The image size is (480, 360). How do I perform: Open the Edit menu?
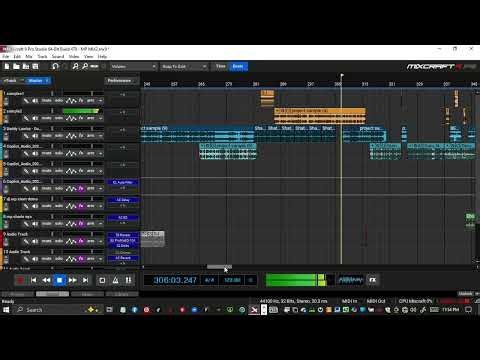pos(17,56)
